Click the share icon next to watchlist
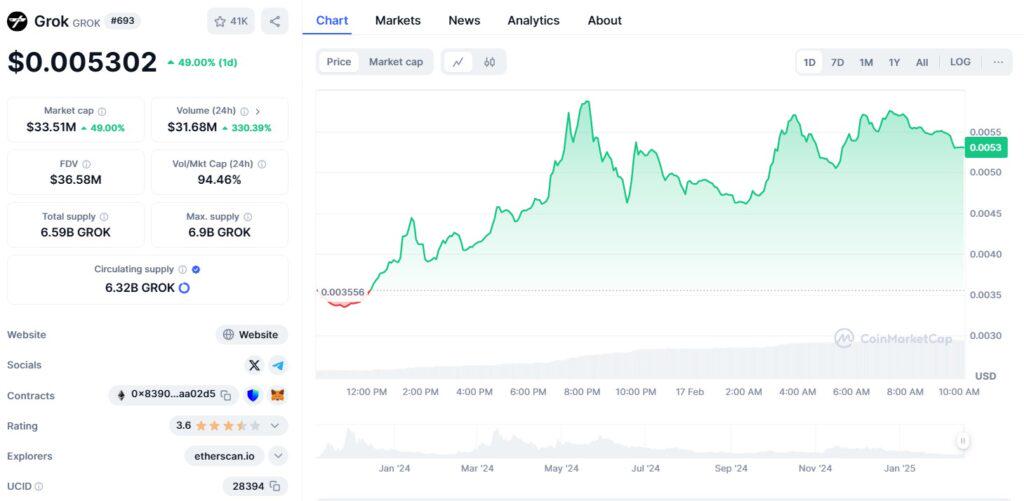 [275, 21]
